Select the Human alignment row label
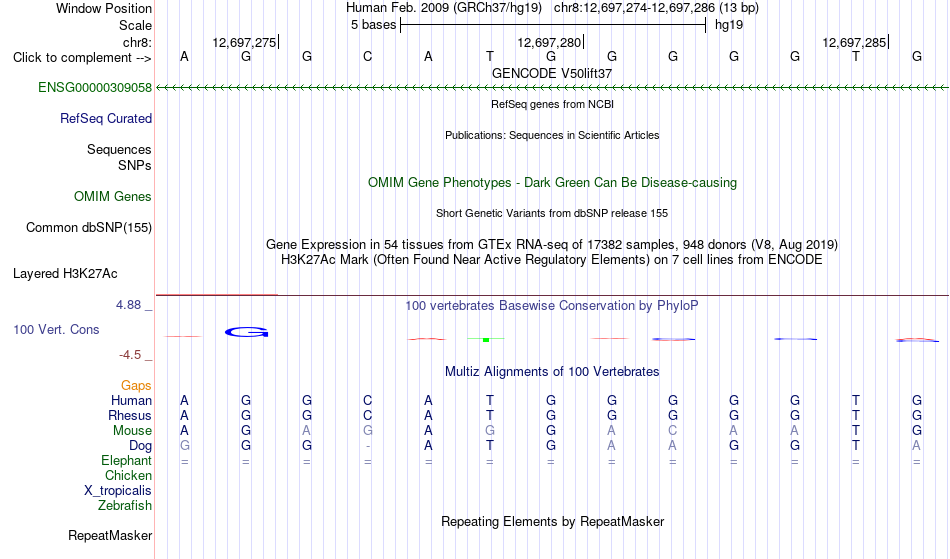 pyautogui.click(x=131, y=400)
